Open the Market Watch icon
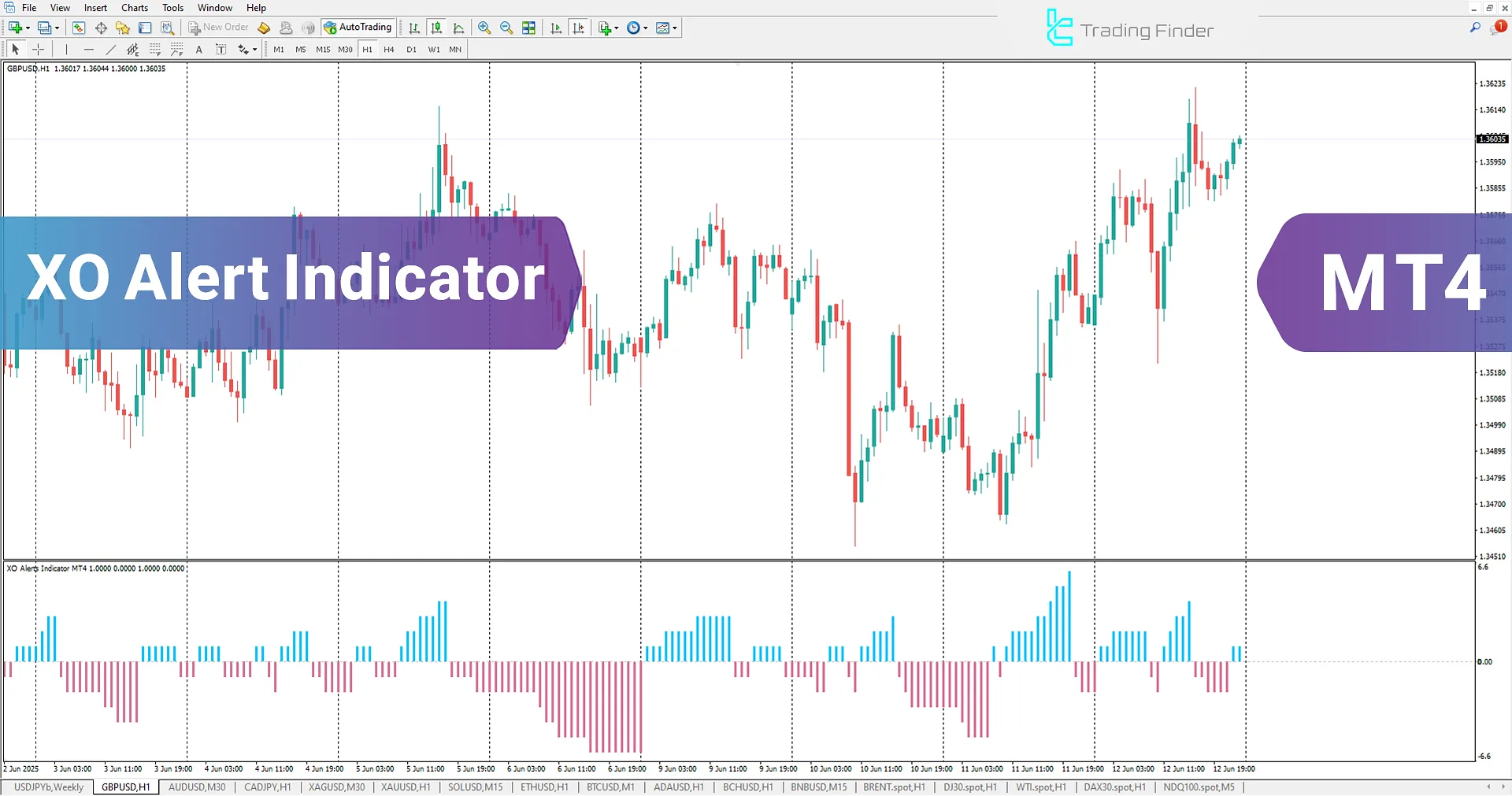 (79, 28)
